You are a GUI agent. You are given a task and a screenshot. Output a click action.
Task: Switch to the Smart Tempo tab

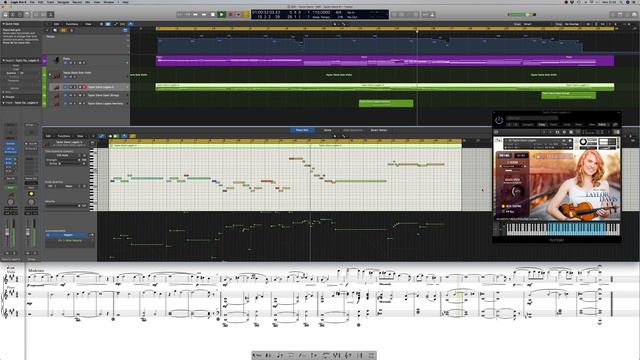[x=378, y=130]
